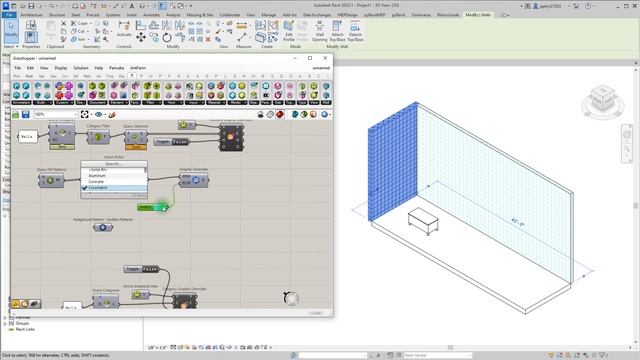Click the Query Fill Patterns component

[51, 180]
